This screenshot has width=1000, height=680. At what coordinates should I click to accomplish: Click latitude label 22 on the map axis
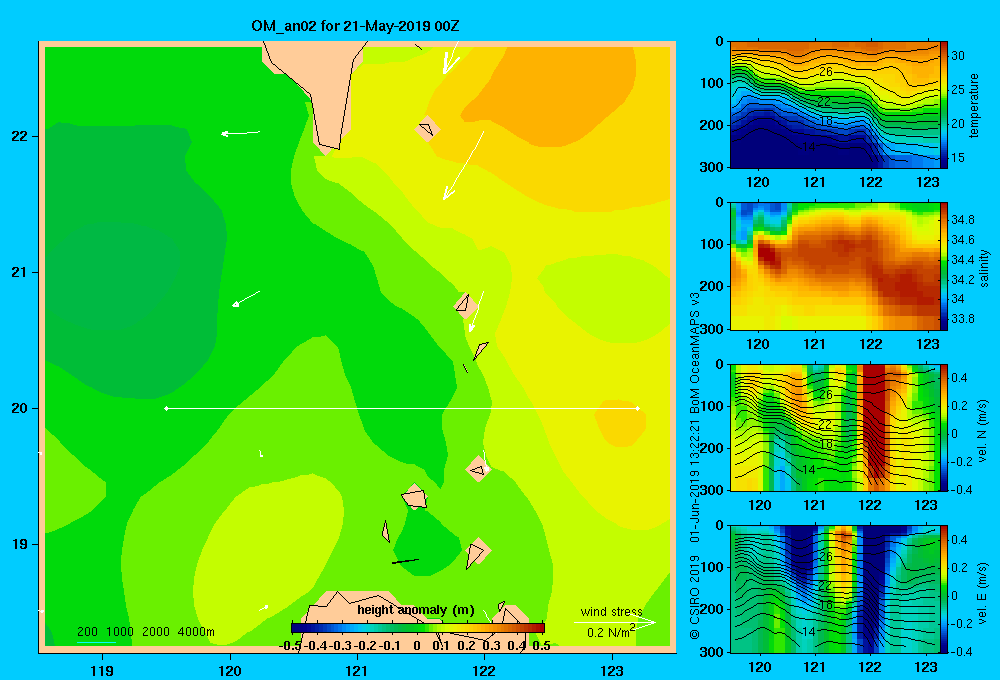[x=20, y=136]
